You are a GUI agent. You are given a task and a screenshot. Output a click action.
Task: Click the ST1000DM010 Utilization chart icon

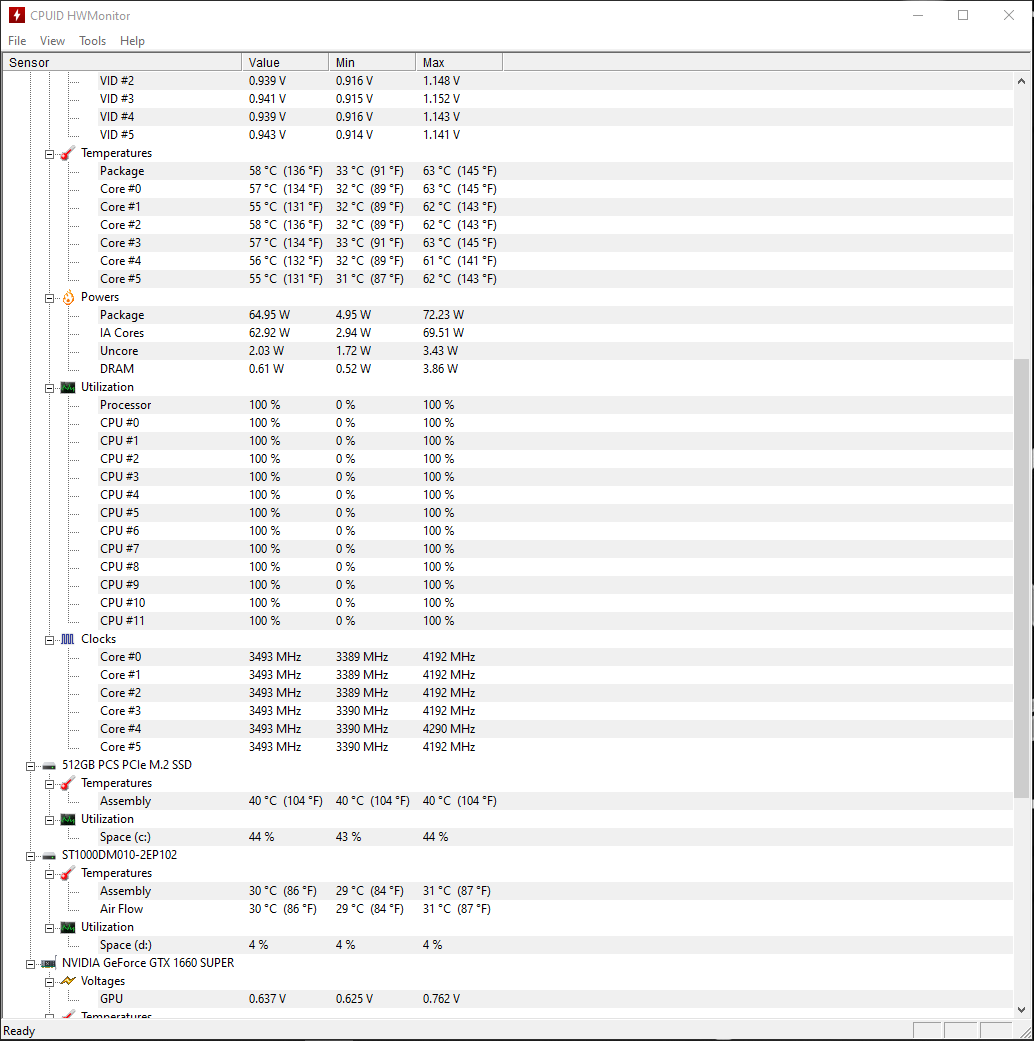coord(68,927)
